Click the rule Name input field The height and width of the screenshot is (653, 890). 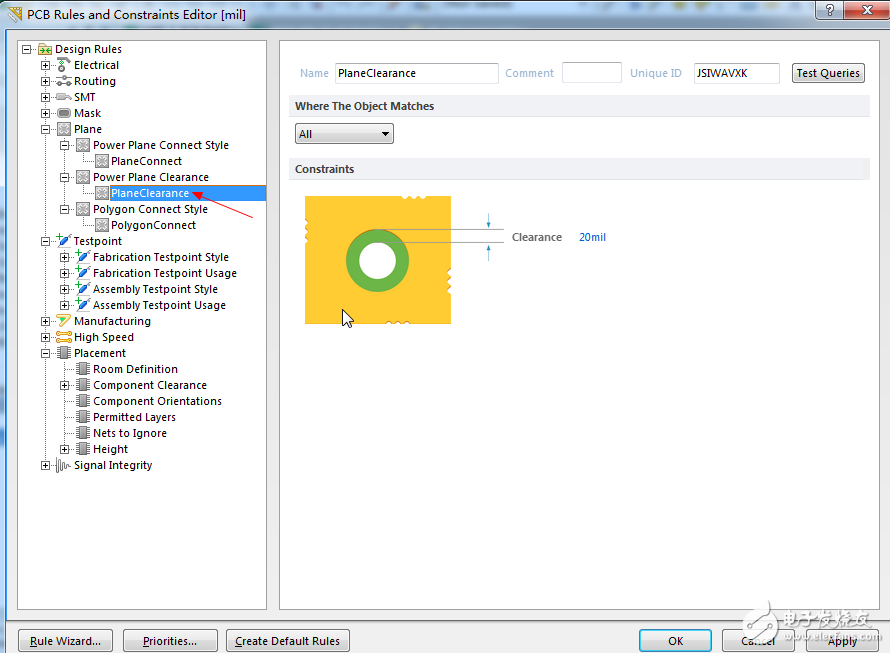pos(417,73)
